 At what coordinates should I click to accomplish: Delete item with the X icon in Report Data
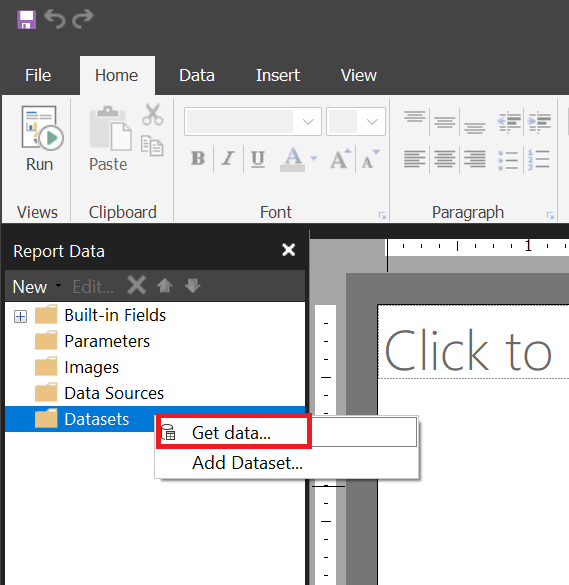coord(137,286)
